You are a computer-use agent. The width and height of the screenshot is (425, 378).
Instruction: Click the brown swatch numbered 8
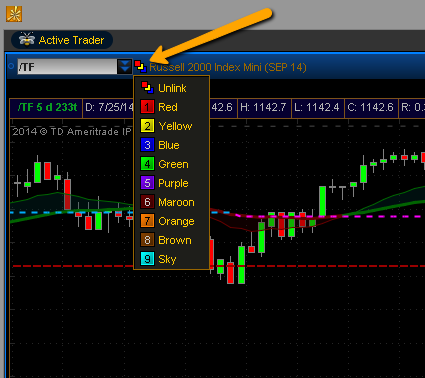pyautogui.click(x=147, y=240)
